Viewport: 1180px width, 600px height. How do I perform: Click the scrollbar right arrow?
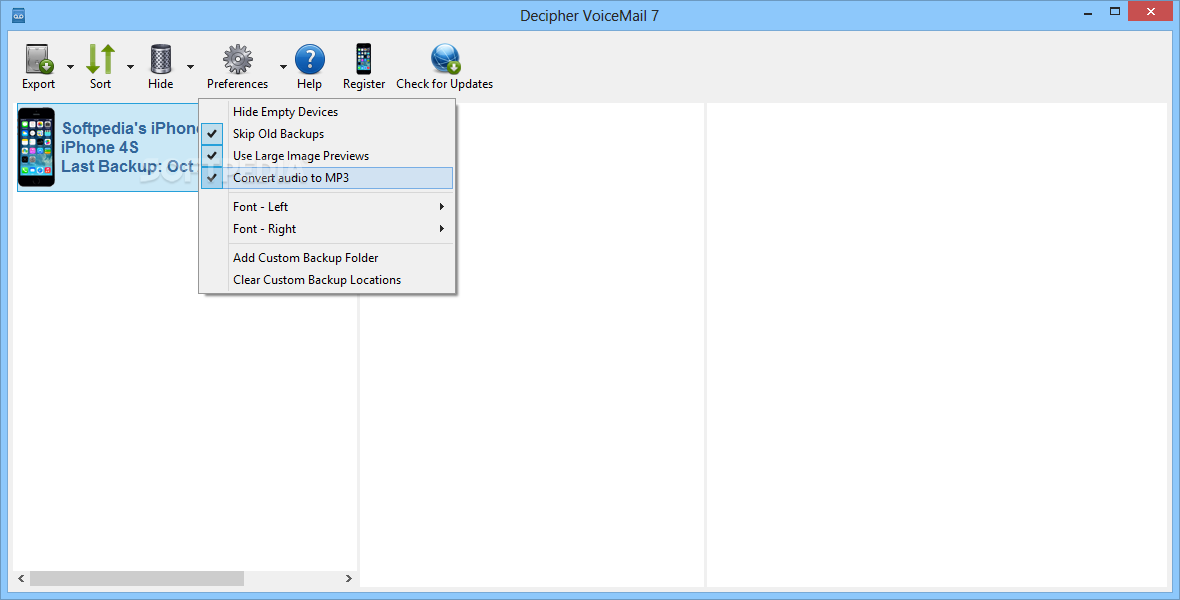pyautogui.click(x=348, y=578)
